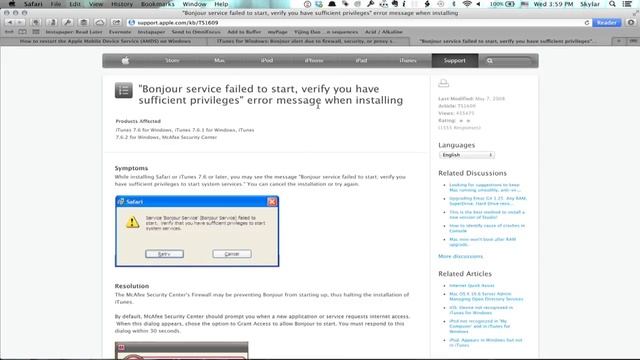This screenshot has height=360, width=640.
Task: Go back with Safari's back arrow
Action: 10,22
